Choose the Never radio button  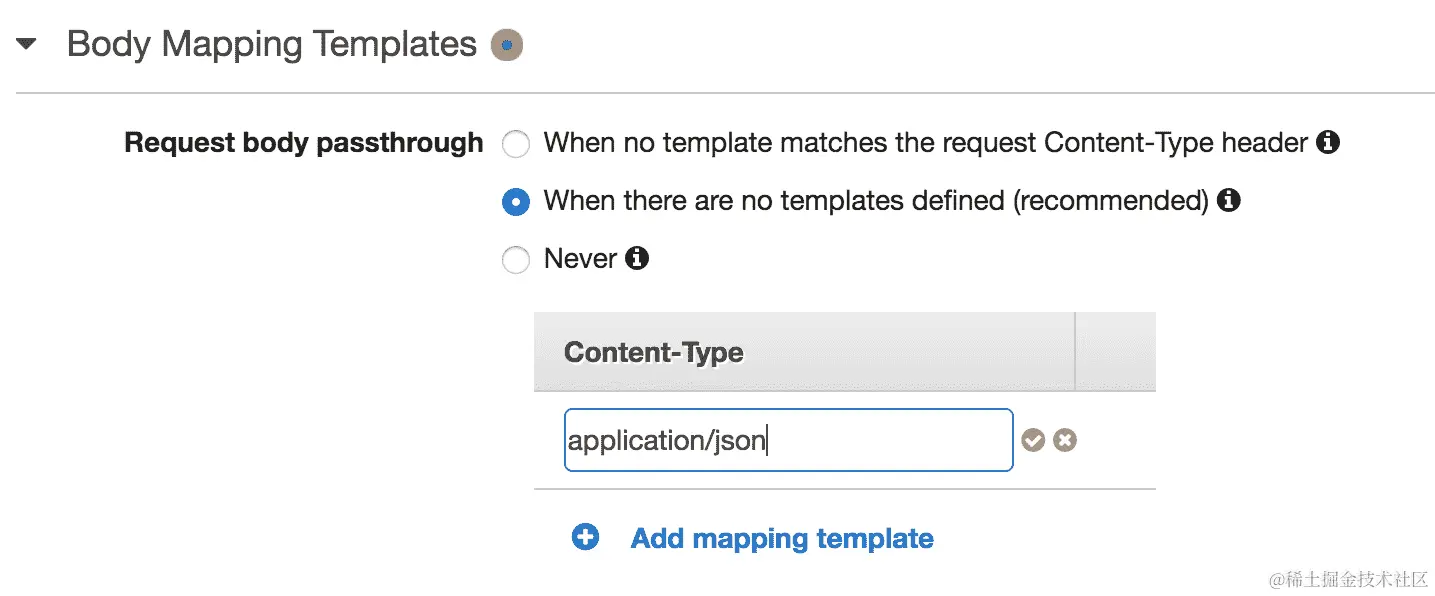pos(516,261)
